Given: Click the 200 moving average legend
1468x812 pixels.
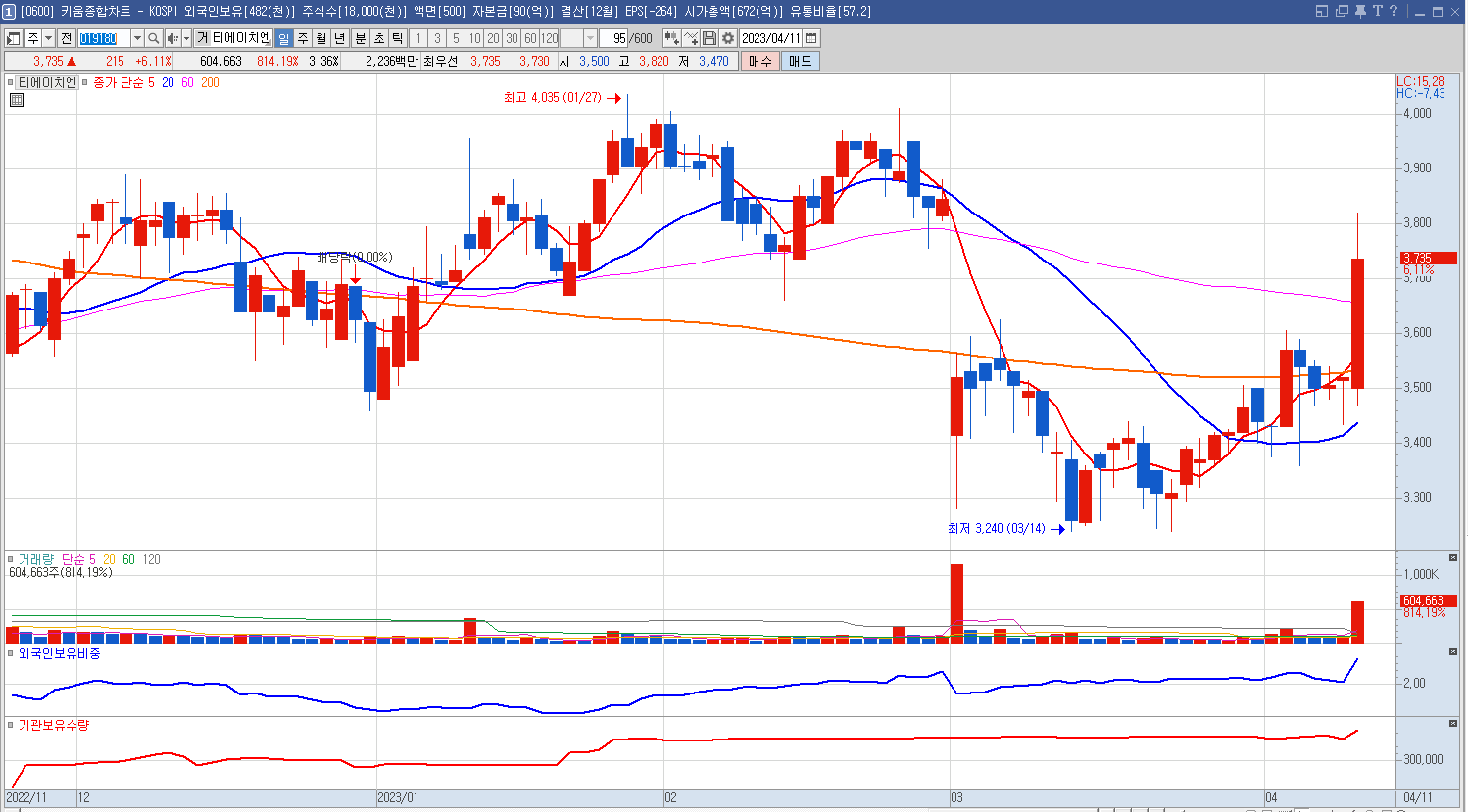Looking at the screenshot, I should point(210,83).
